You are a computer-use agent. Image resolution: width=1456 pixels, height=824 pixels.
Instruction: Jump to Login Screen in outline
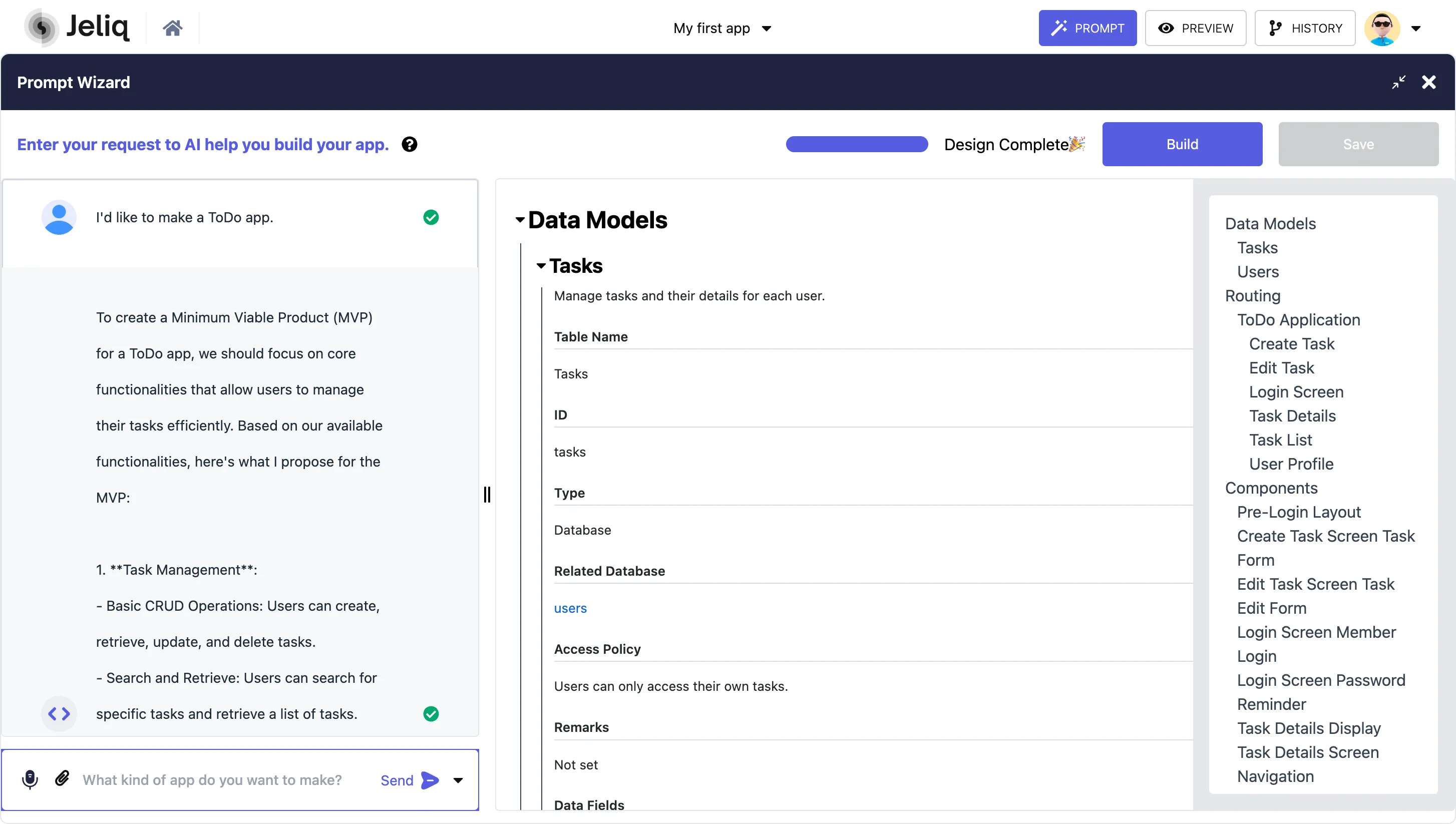coord(1296,391)
